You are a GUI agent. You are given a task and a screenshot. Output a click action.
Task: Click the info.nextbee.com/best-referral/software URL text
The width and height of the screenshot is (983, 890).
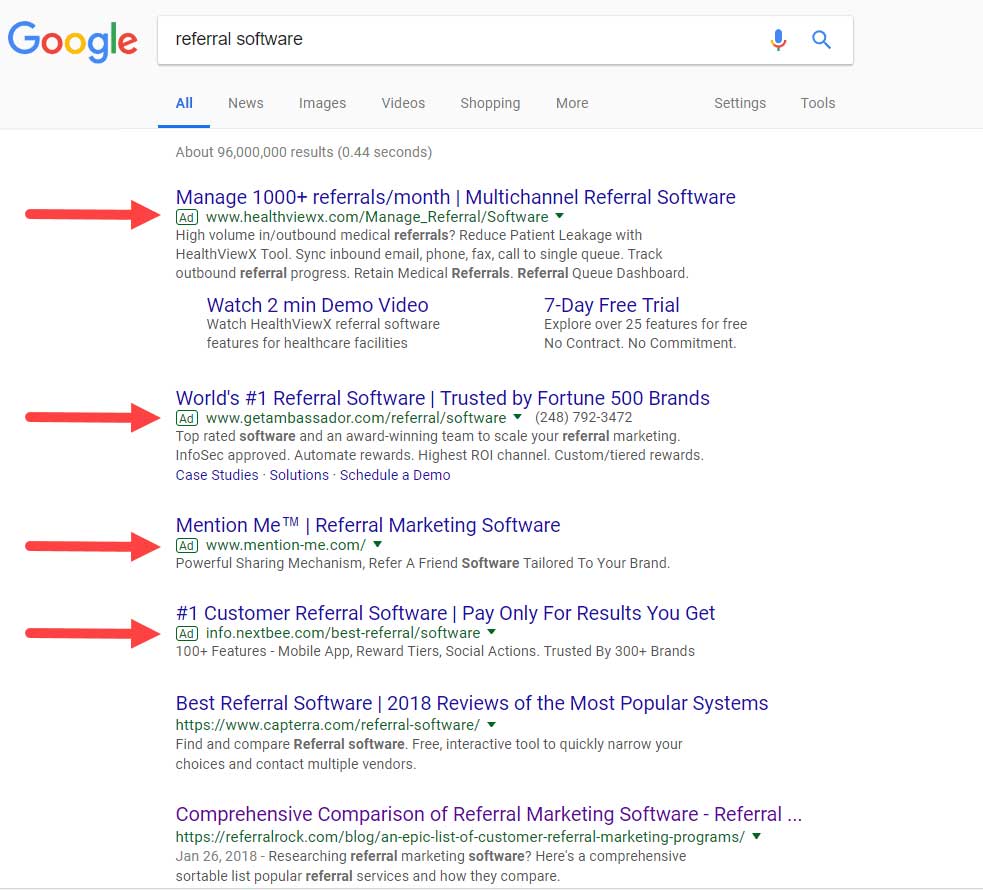[343, 633]
